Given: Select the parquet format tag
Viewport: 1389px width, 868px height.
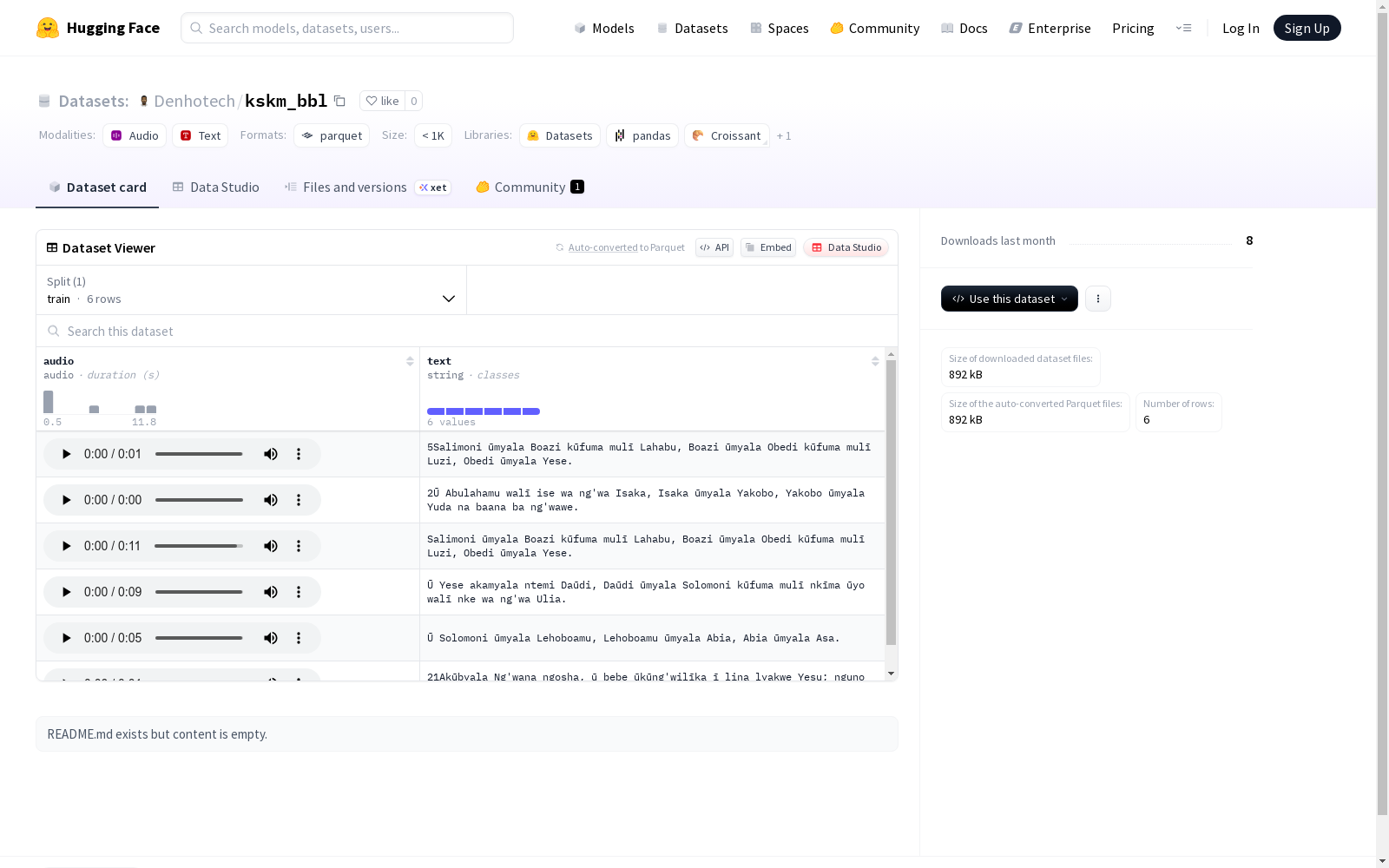Looking at the screenshot, I should 332,135.
